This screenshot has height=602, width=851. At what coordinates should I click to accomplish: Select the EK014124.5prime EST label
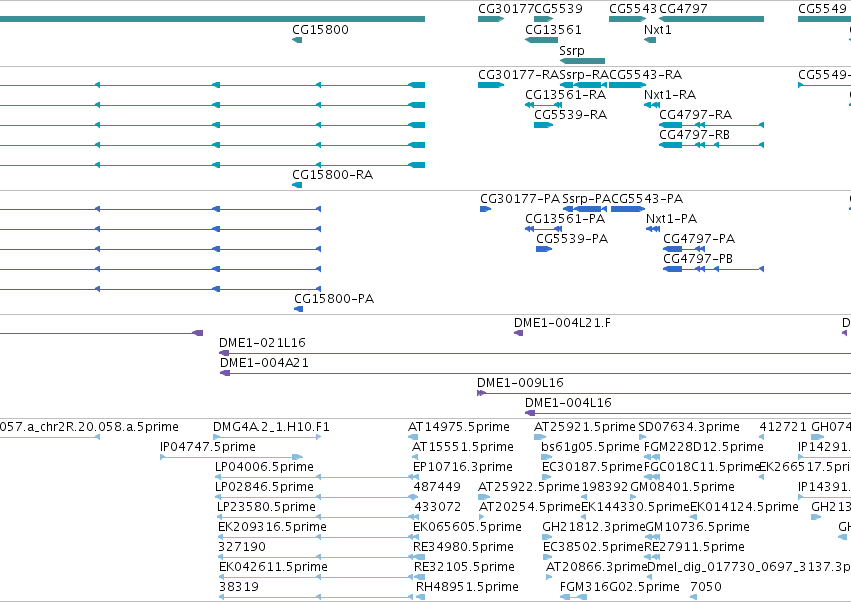pos(744,508)
